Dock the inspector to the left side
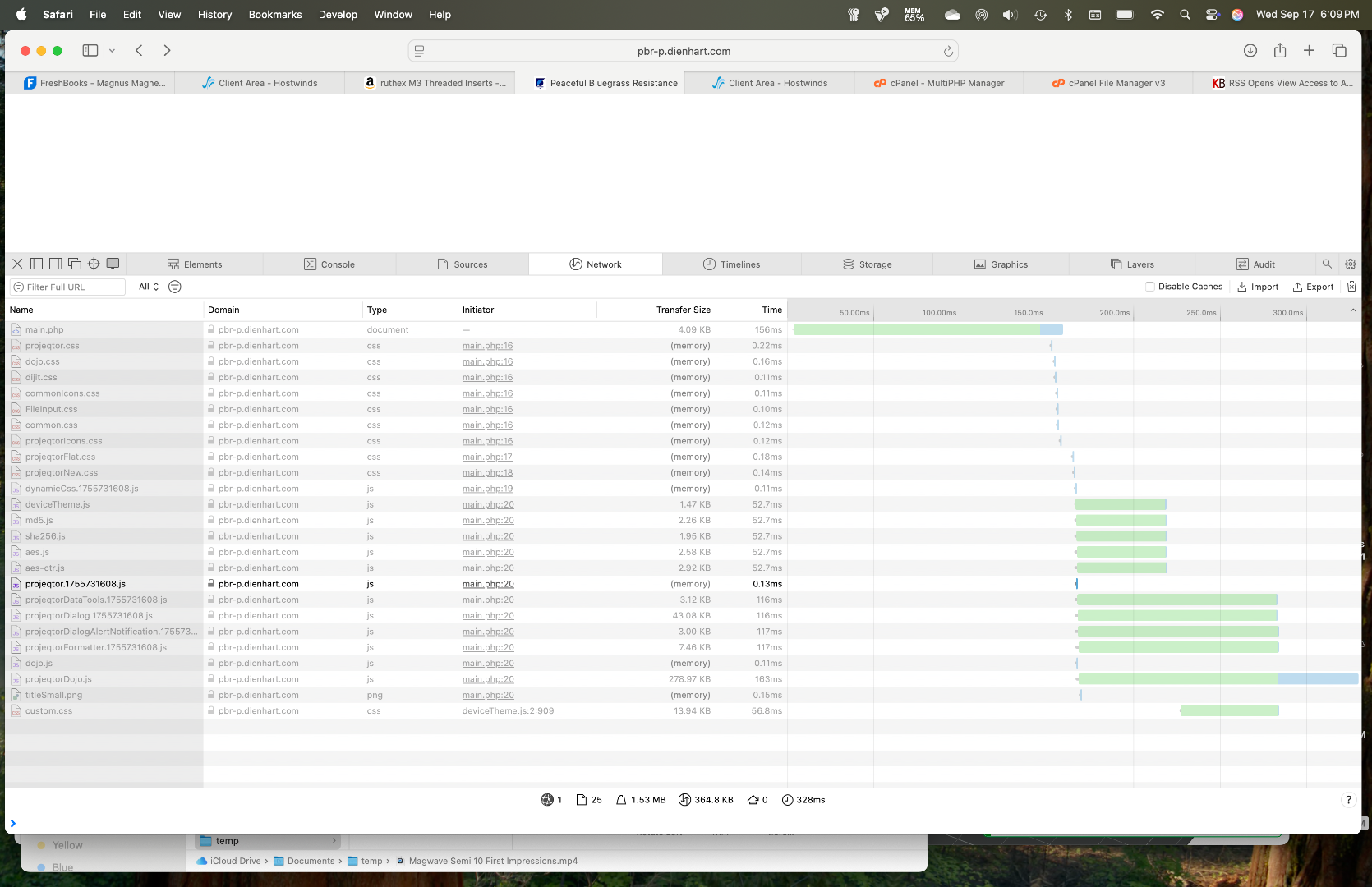 point(36,264)
